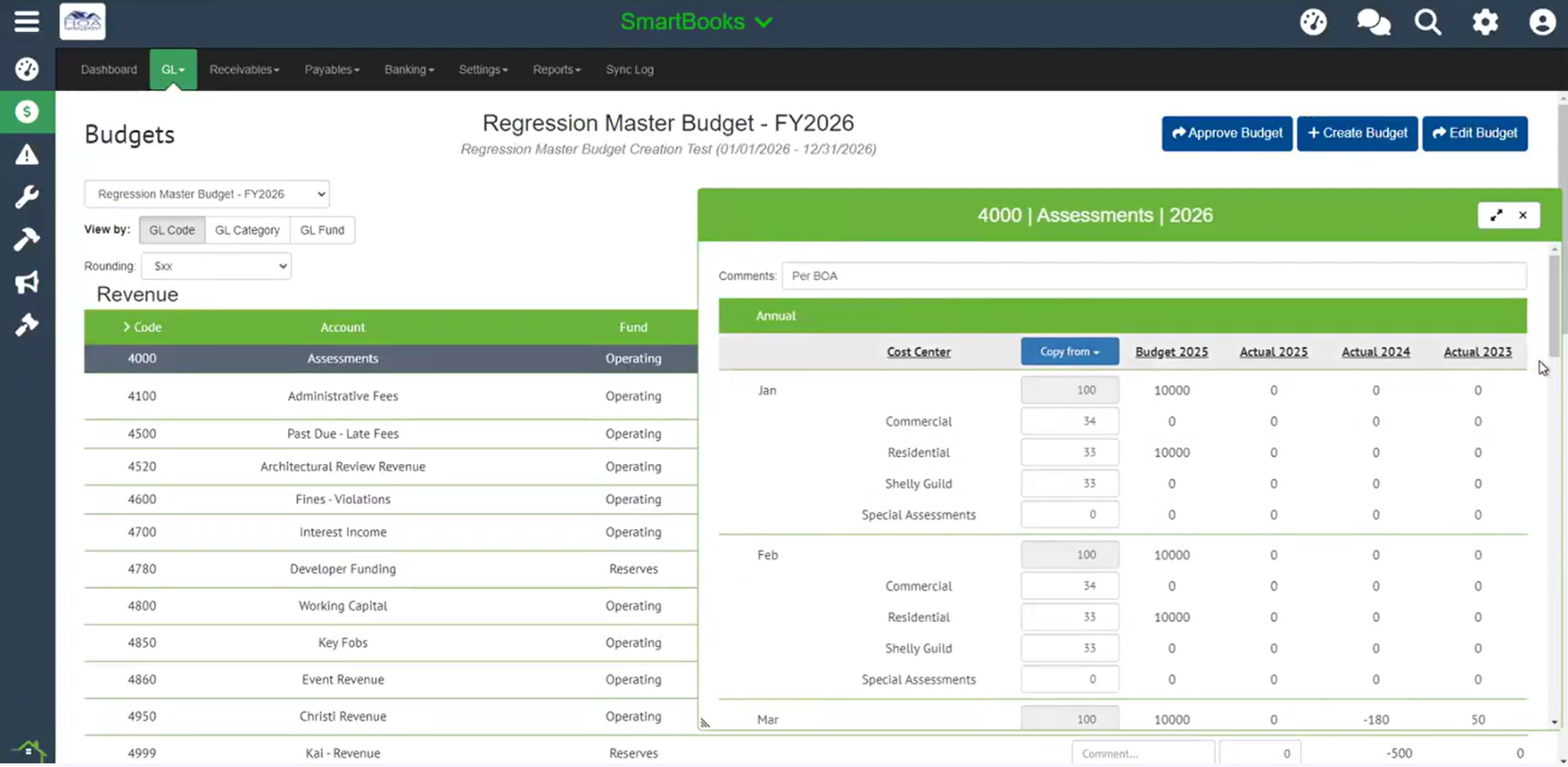The height and width of the screenshot is (767, 1568).
Task: Select the Interest Income row
Action: pos(391,532)
